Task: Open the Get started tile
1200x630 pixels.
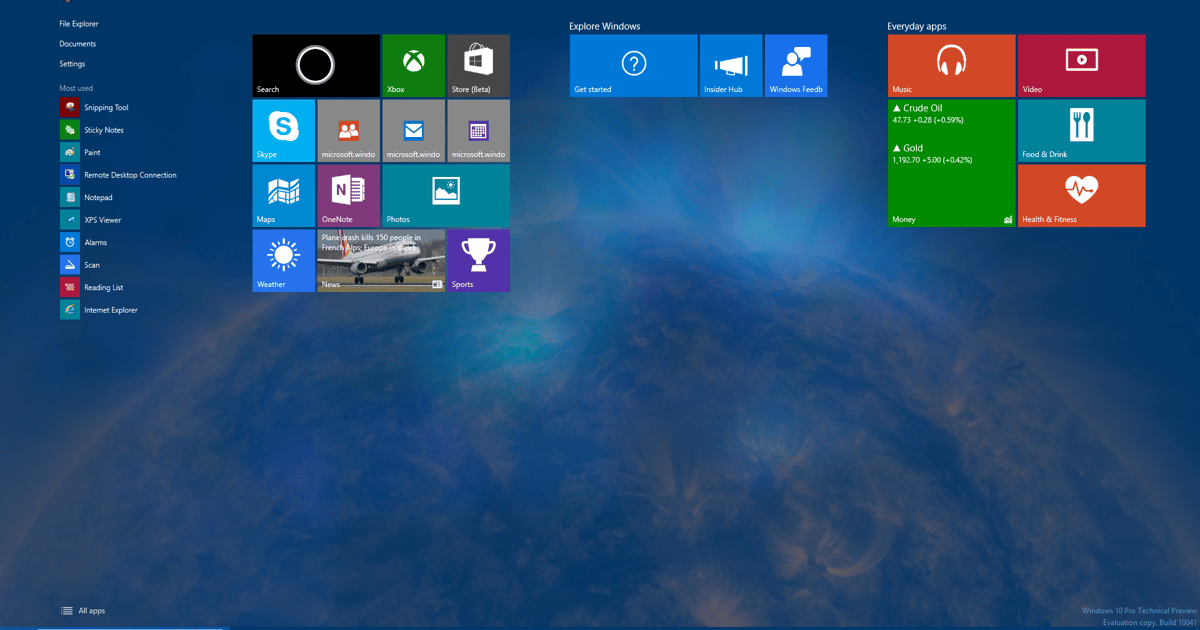Action: tap(633, 65)
